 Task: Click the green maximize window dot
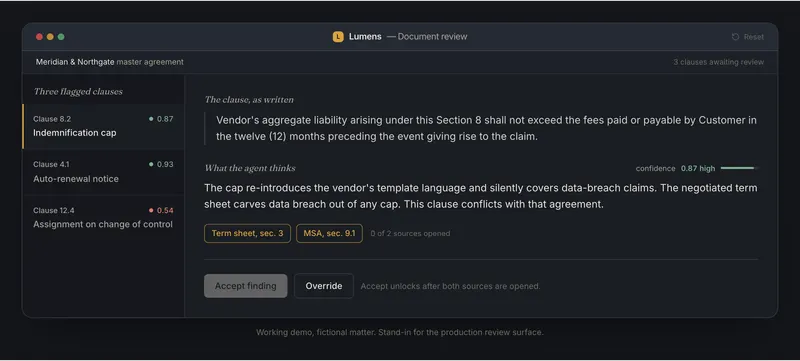pyautogui.click(x=61, y=37)
